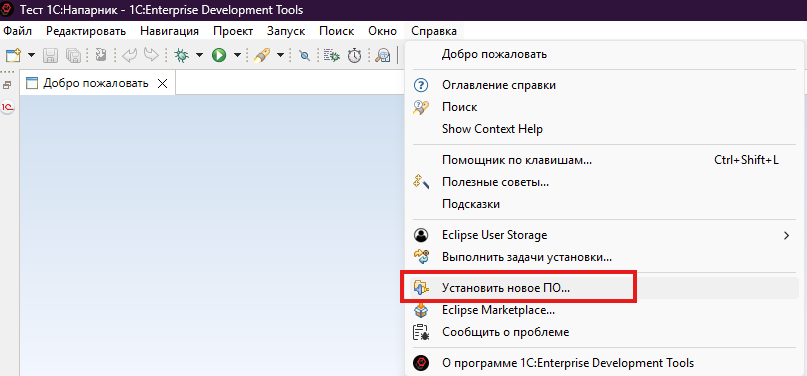Click Show Context Help entry
807x376 pixels.
pos(603,129)
